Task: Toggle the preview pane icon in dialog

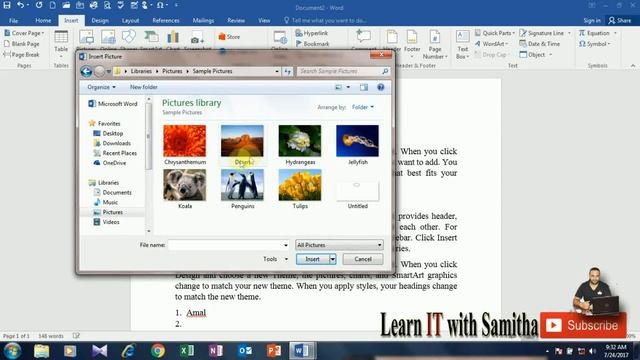Action: (364, 87)
